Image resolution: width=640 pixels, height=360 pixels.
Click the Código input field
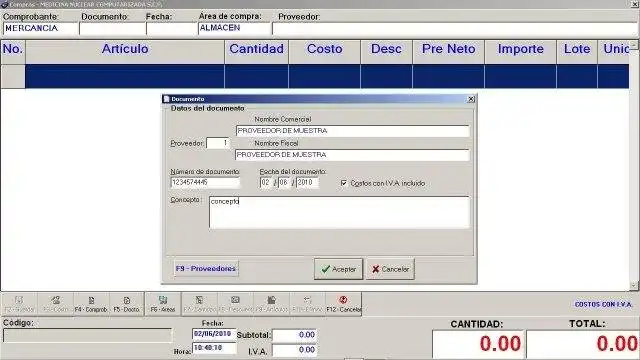coord(87,336)
